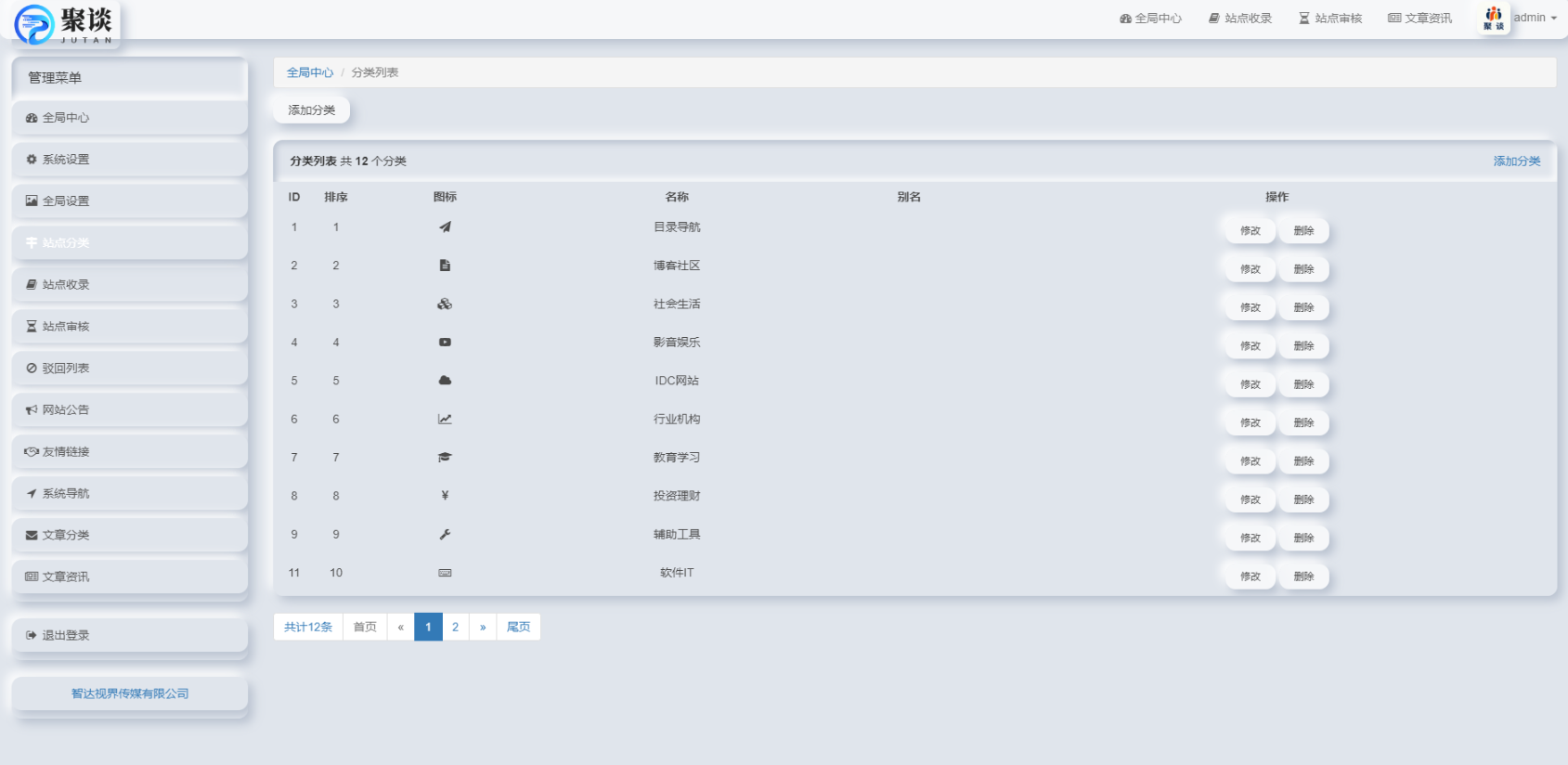Select 站点收录 in the sidebar
The width and height of the screenshot is (1568, 765).
(x=130, y=285)
